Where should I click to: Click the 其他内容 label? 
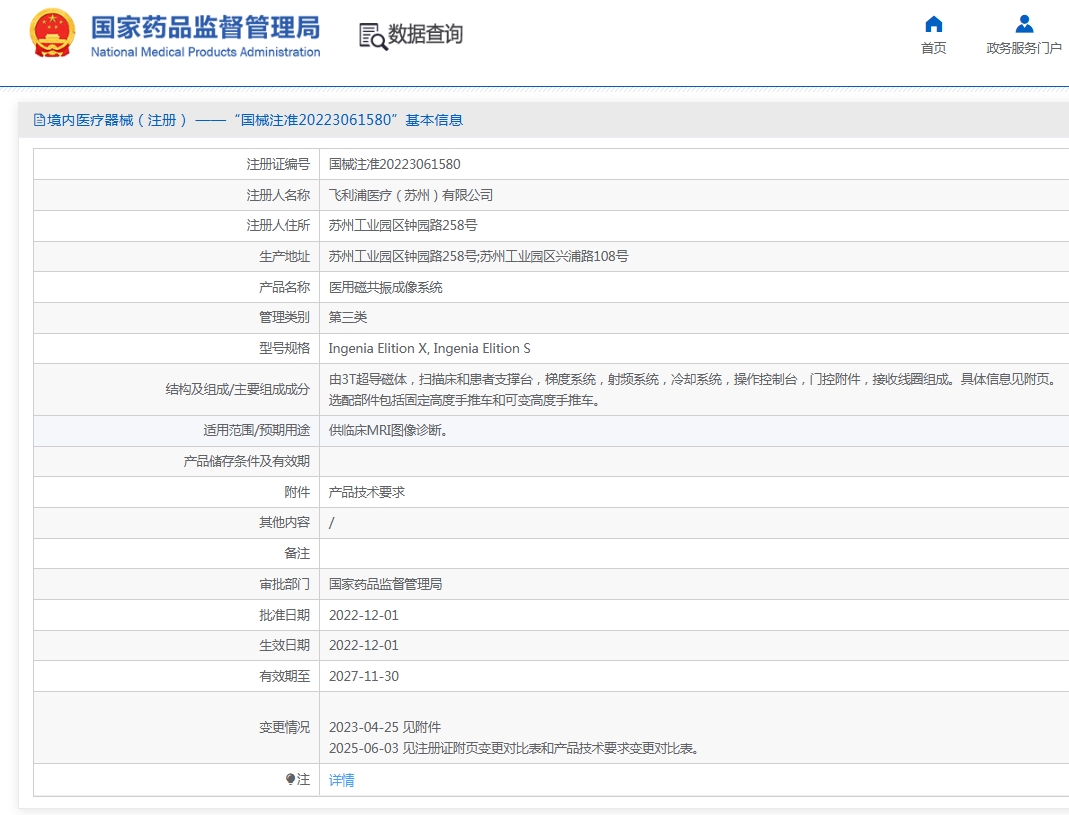tap(284, 522)
